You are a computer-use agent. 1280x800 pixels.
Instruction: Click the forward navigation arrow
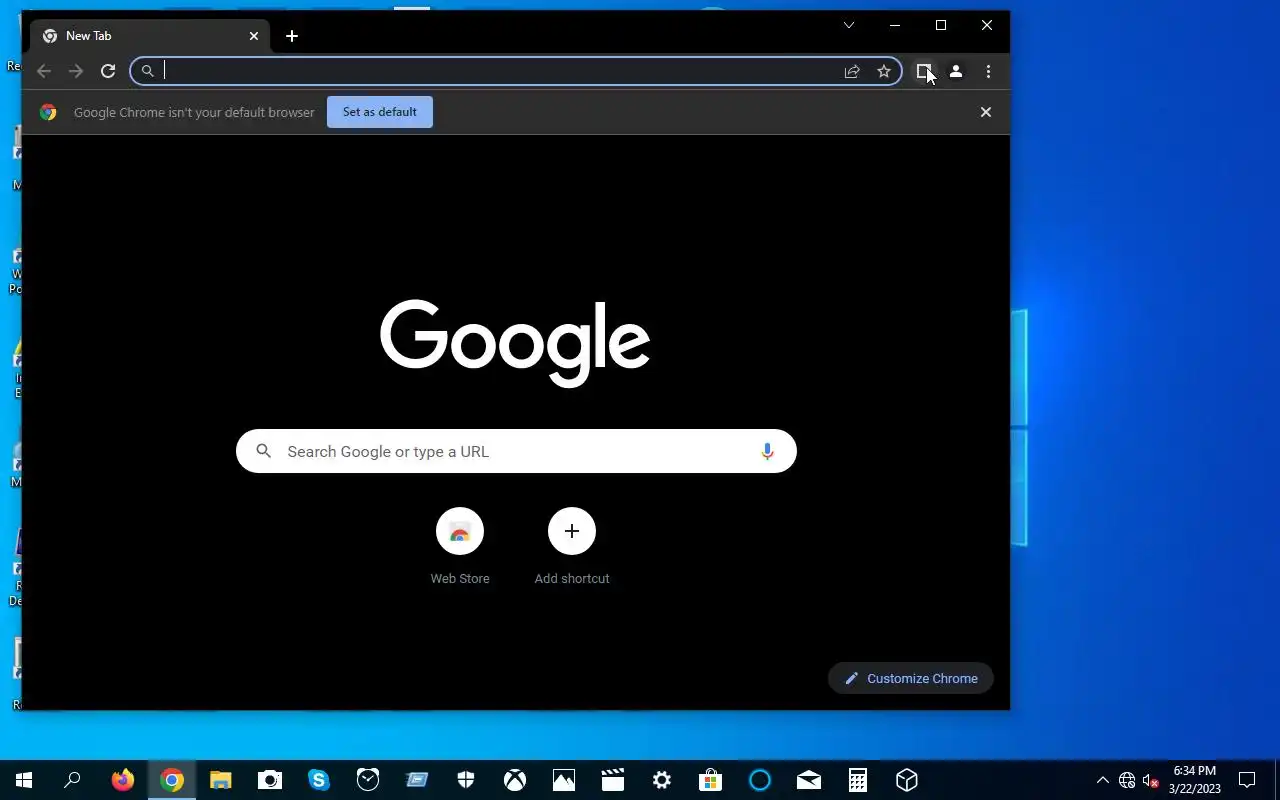tap(76, 71)
